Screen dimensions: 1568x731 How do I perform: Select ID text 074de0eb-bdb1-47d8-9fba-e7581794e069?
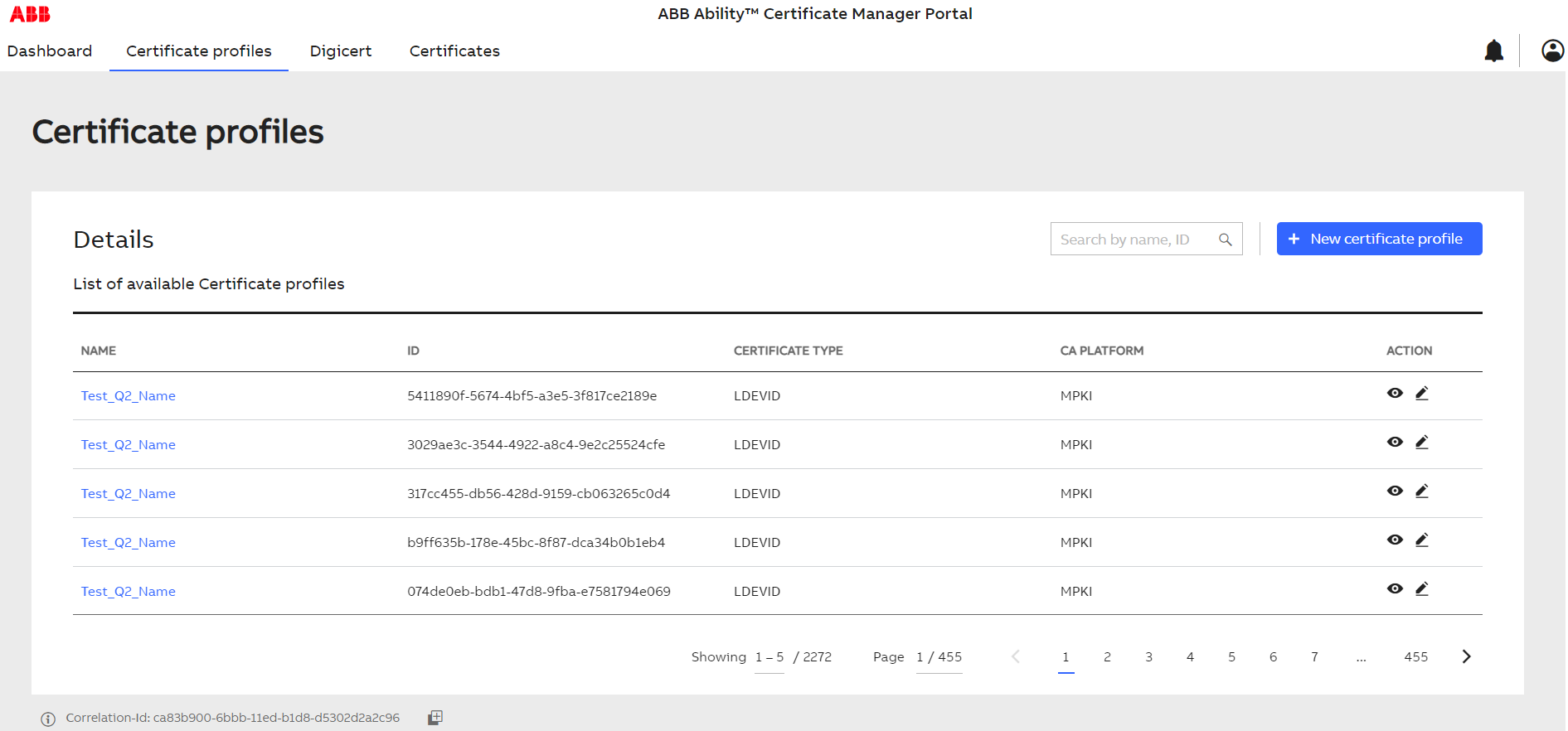[538, 592]
